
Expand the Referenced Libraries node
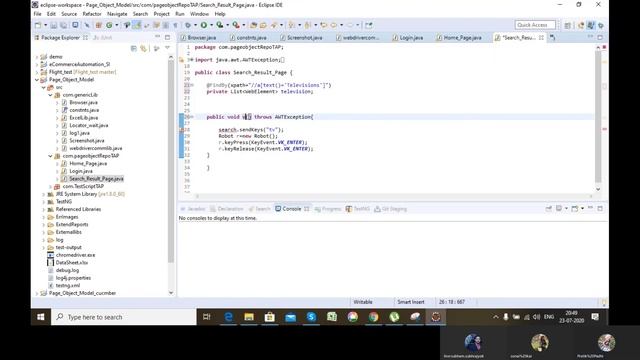[44, 209]
